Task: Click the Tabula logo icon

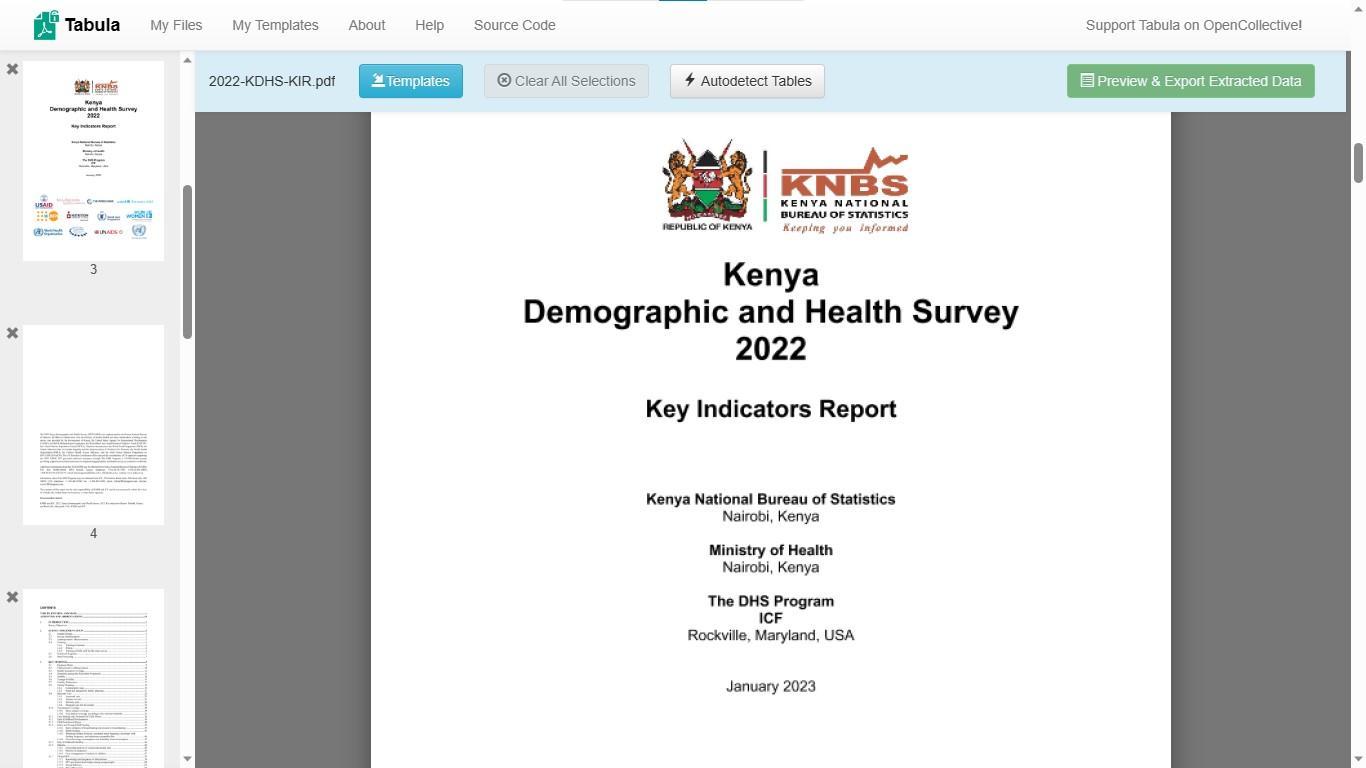Action: click(x=45, y=25)
